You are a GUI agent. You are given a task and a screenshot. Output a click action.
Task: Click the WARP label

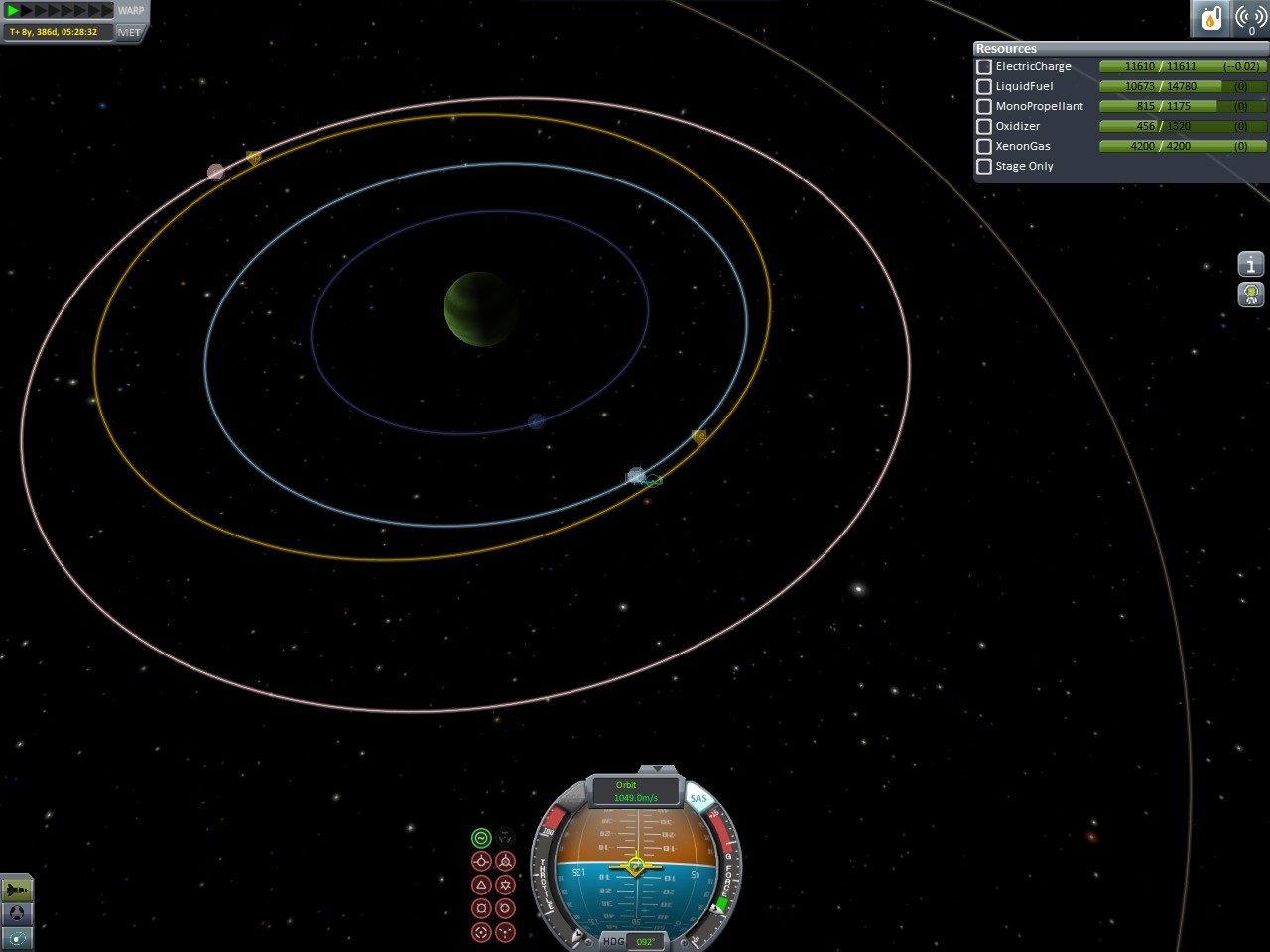(x=131, y=10)
